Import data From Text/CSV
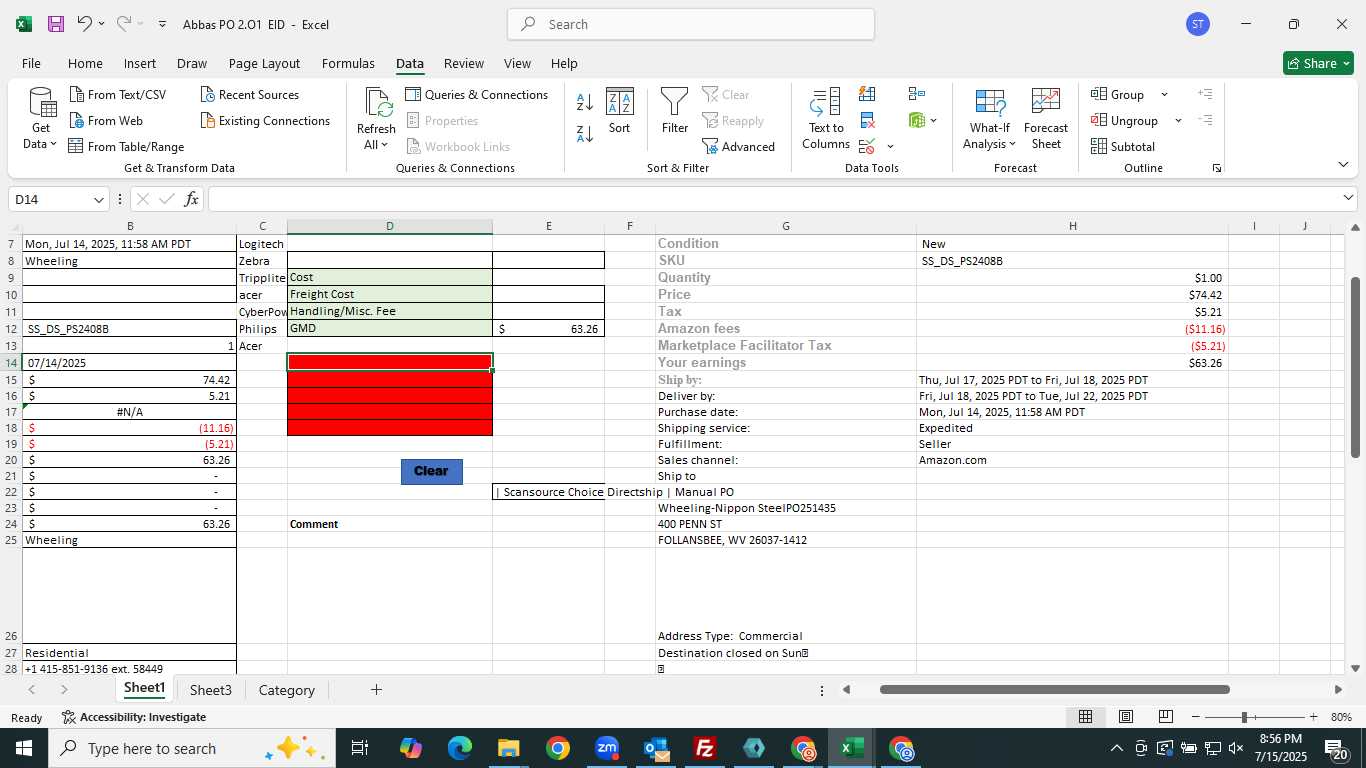1366x768 pixels. [118, 94]
